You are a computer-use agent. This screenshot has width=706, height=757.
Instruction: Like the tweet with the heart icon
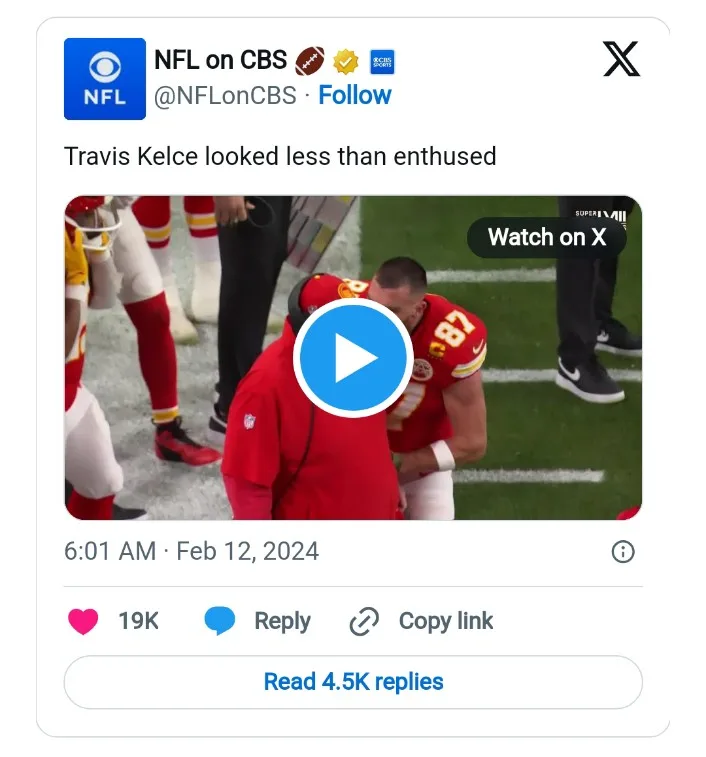click(x=83, y=621)
